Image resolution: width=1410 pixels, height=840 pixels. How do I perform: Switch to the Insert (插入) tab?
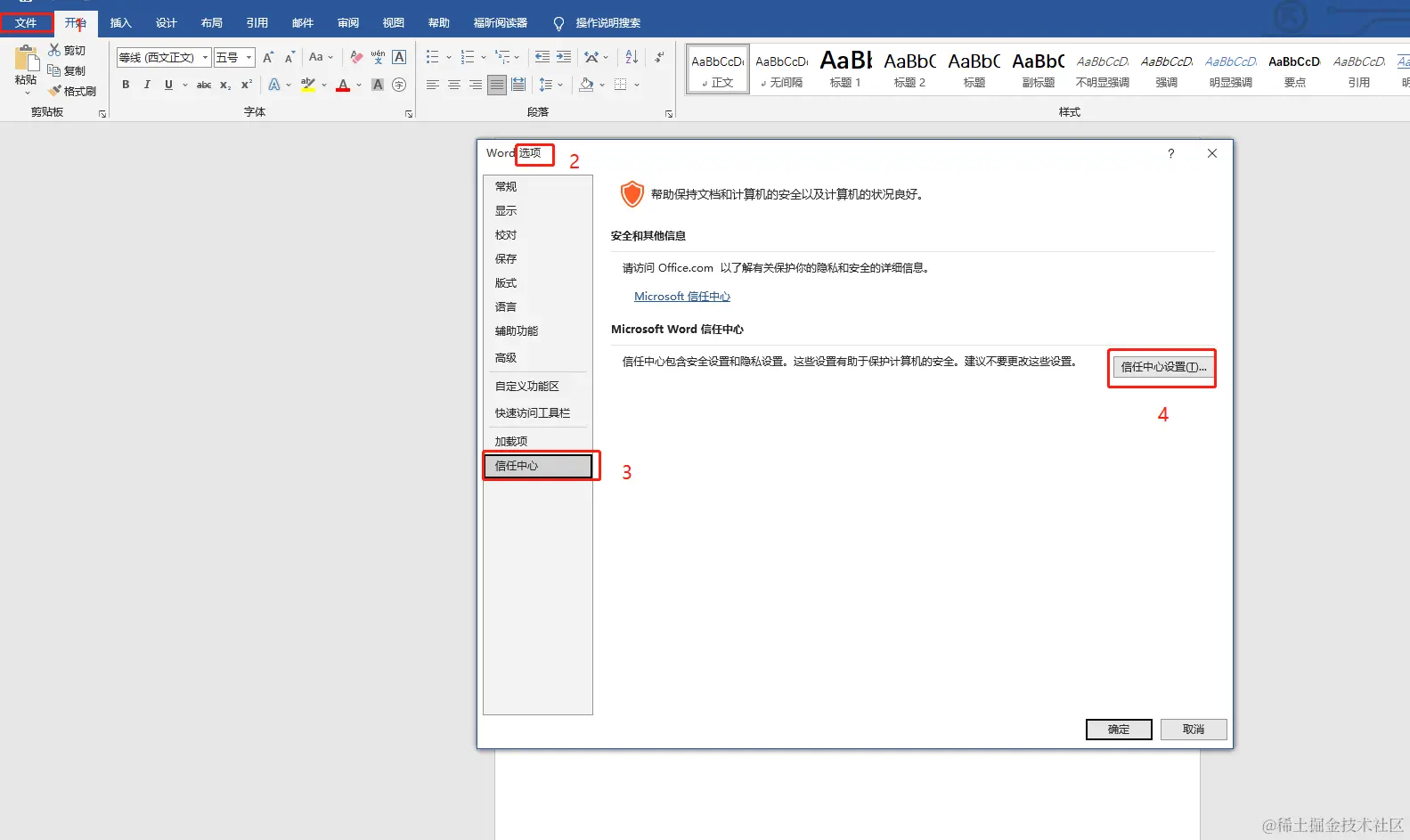pyautogui.click(x=120, y=23)
